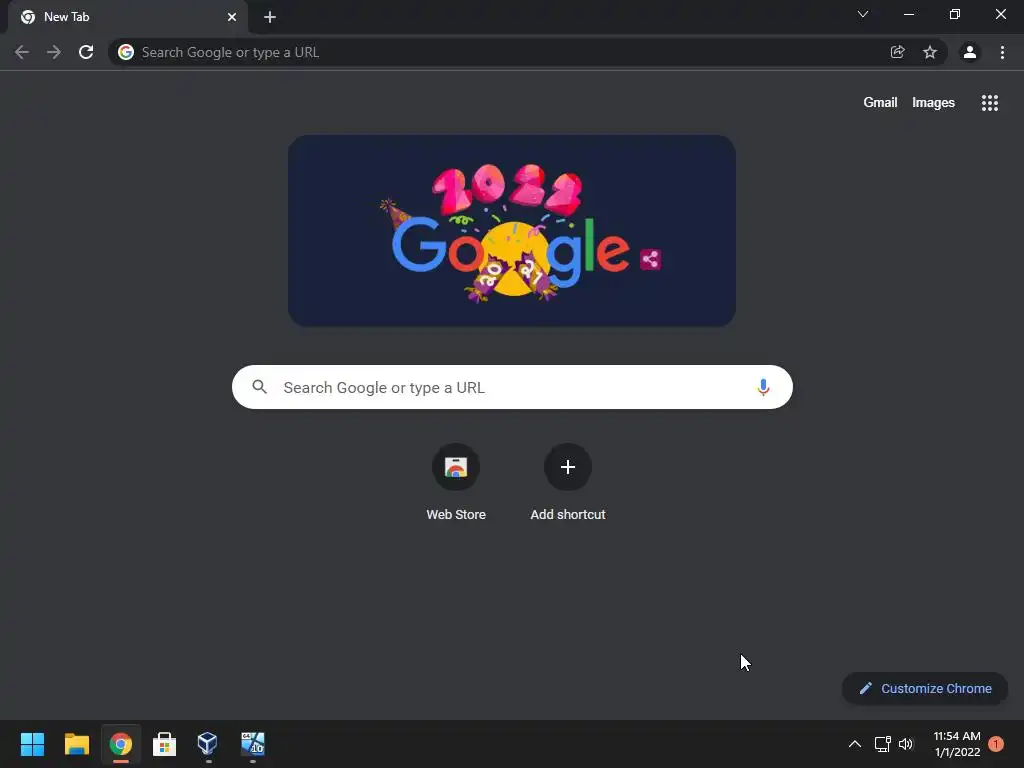Click the Google icon in address bar
The height and width of the screenshot is (768, 1024).
(x=126, y=52)
